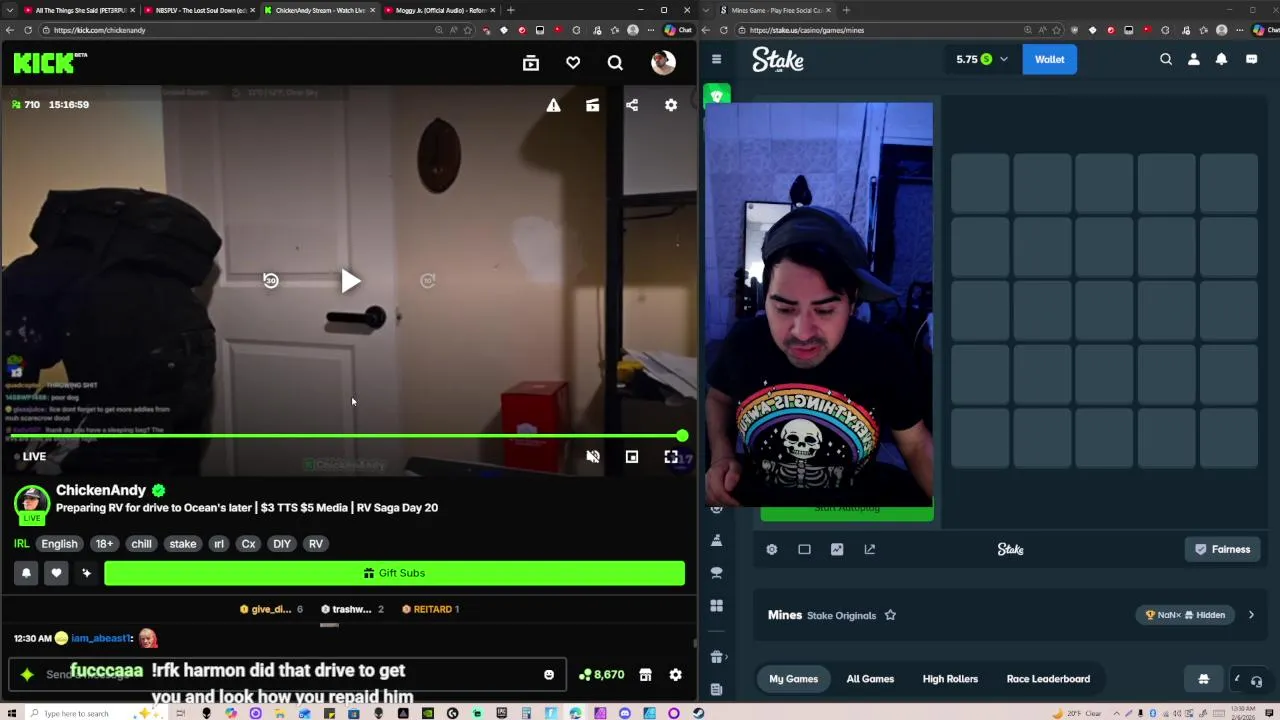Open the emoji picker in chat

pyautogui.click(x=549, y=675)
